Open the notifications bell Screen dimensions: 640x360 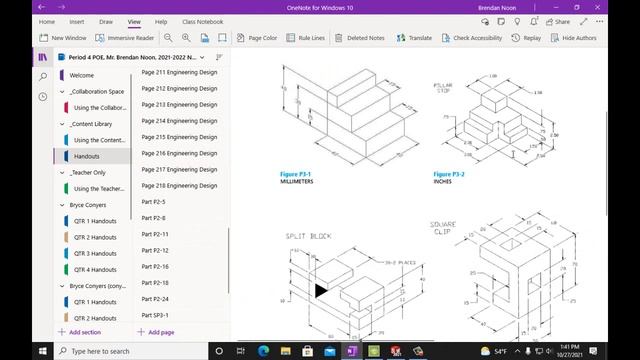[x=534, y=22]
